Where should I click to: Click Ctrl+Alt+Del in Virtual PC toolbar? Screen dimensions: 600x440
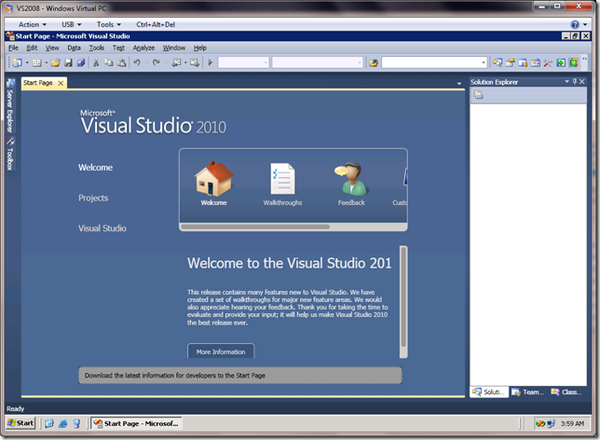(156, 24)
